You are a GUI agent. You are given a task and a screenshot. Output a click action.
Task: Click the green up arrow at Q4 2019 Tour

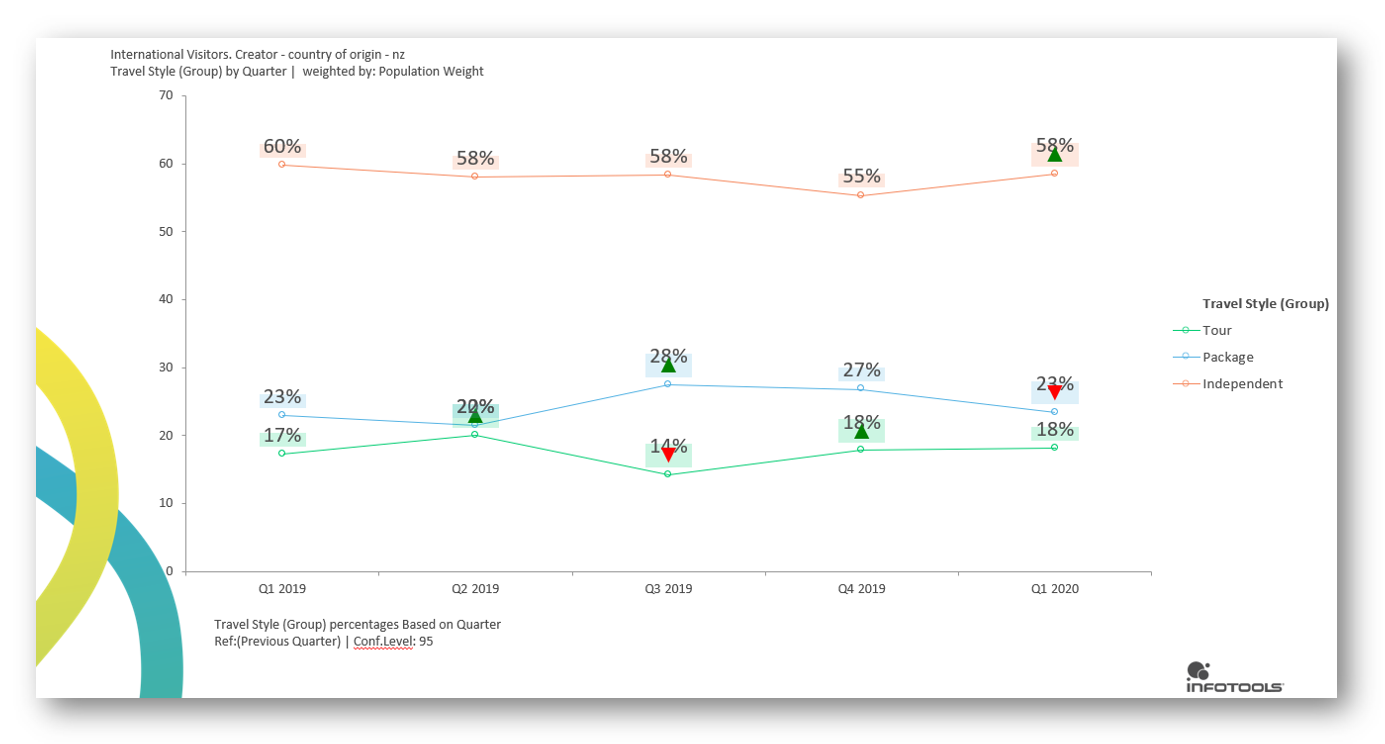861,431
